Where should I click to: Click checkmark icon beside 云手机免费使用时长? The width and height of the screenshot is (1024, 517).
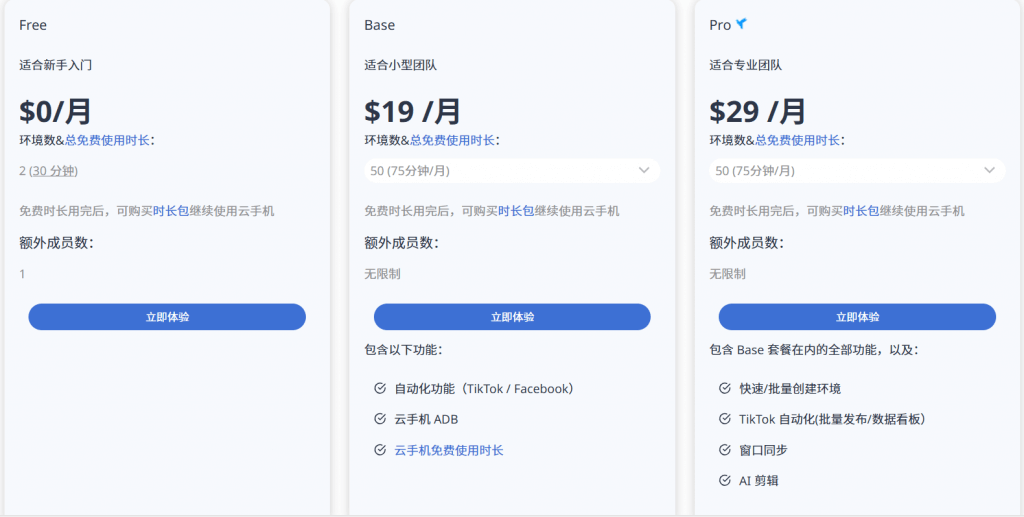[380, 450]
